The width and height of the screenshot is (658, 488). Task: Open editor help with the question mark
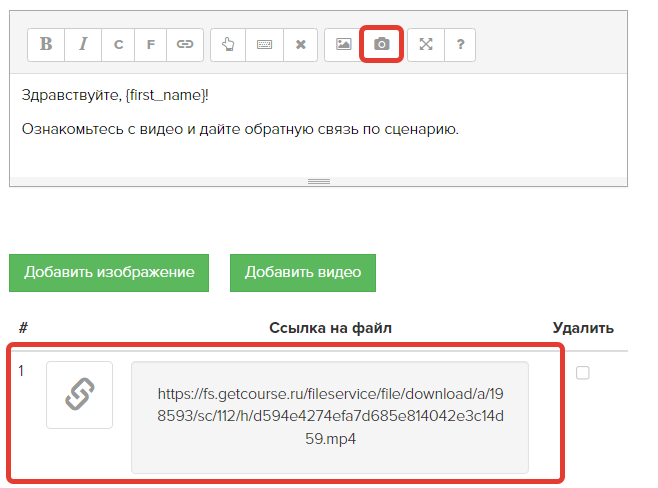click(460, 44)
